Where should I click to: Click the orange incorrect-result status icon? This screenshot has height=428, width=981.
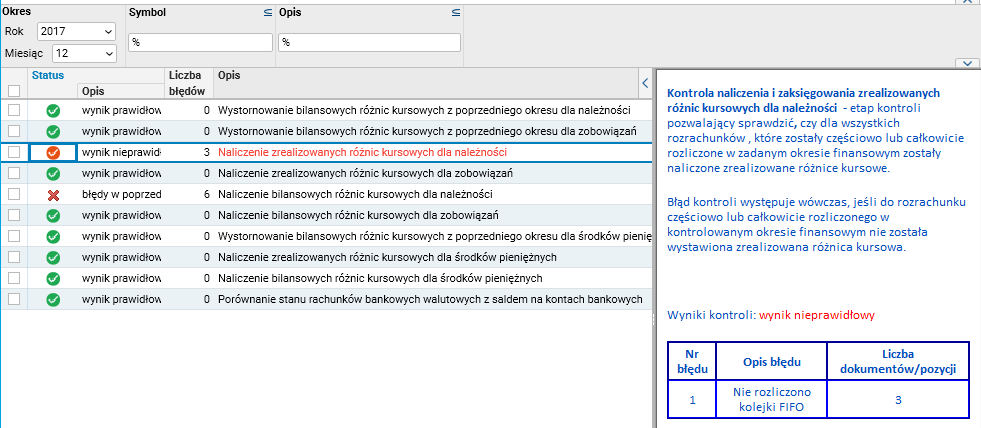pyautogui.click(x=53, y=153)
